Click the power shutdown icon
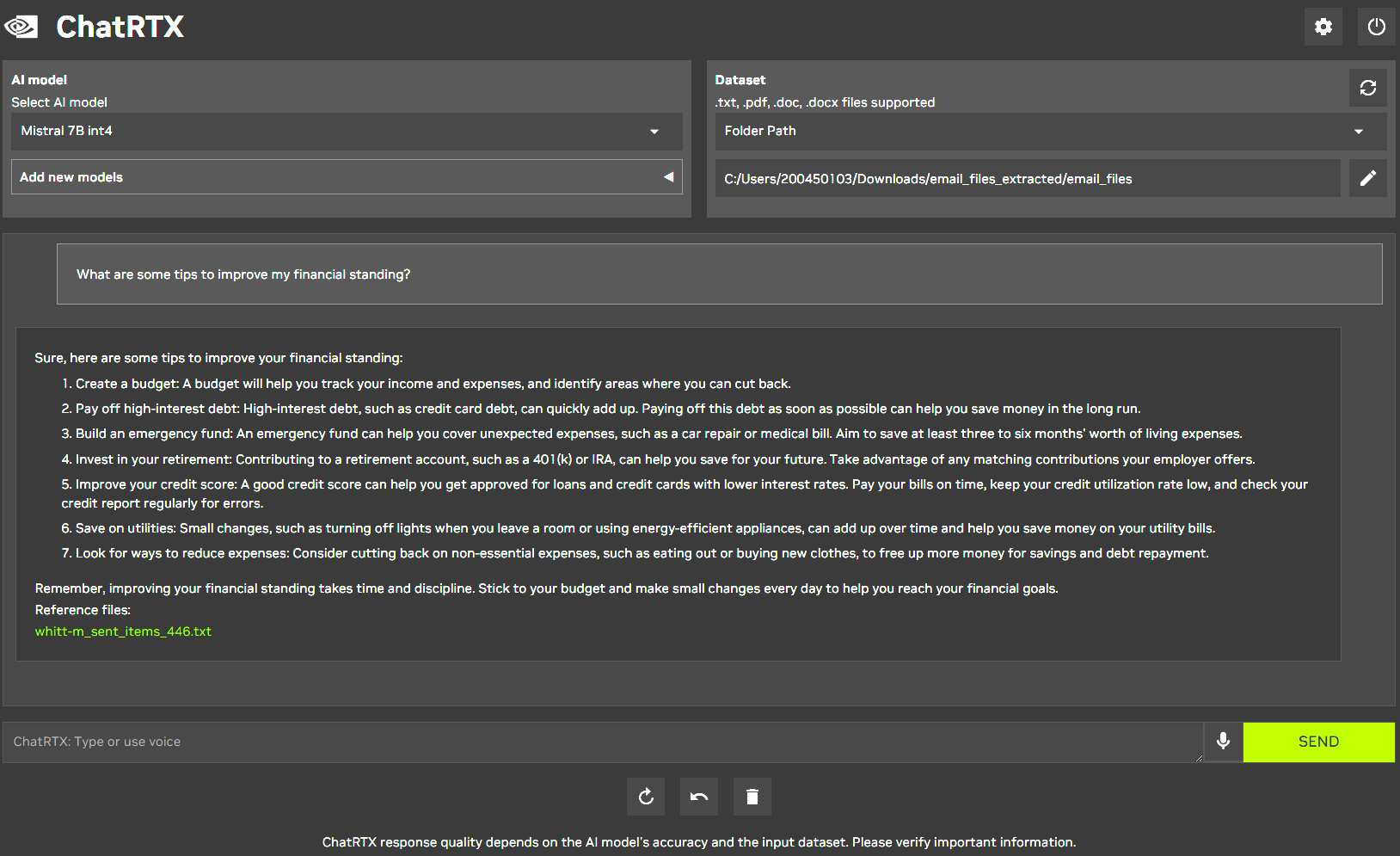The height and width of the screenshot is (856, 1400). coord(1376,27)
